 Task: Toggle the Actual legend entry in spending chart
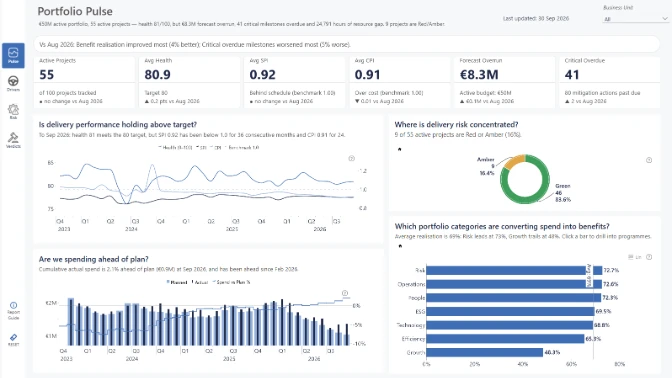click(200, 282)
